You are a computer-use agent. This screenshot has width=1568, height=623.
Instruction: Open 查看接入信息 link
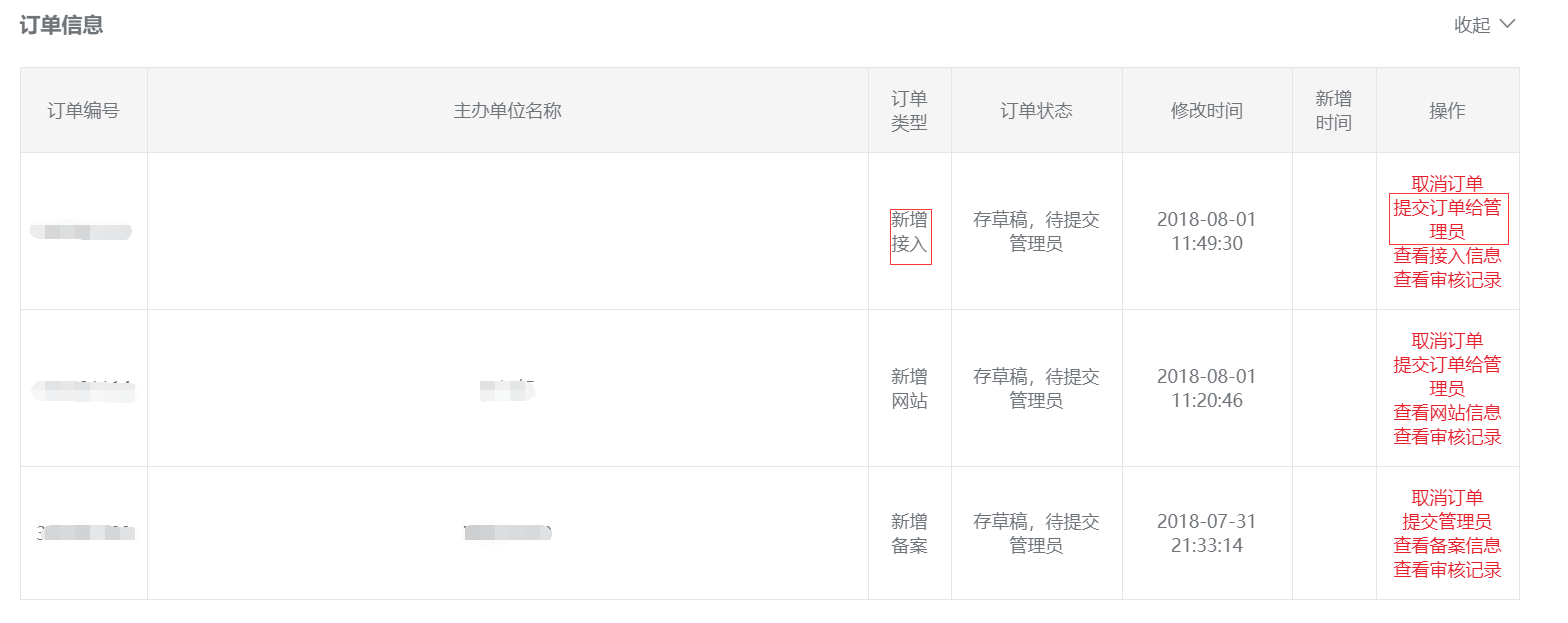point(1447,256)
